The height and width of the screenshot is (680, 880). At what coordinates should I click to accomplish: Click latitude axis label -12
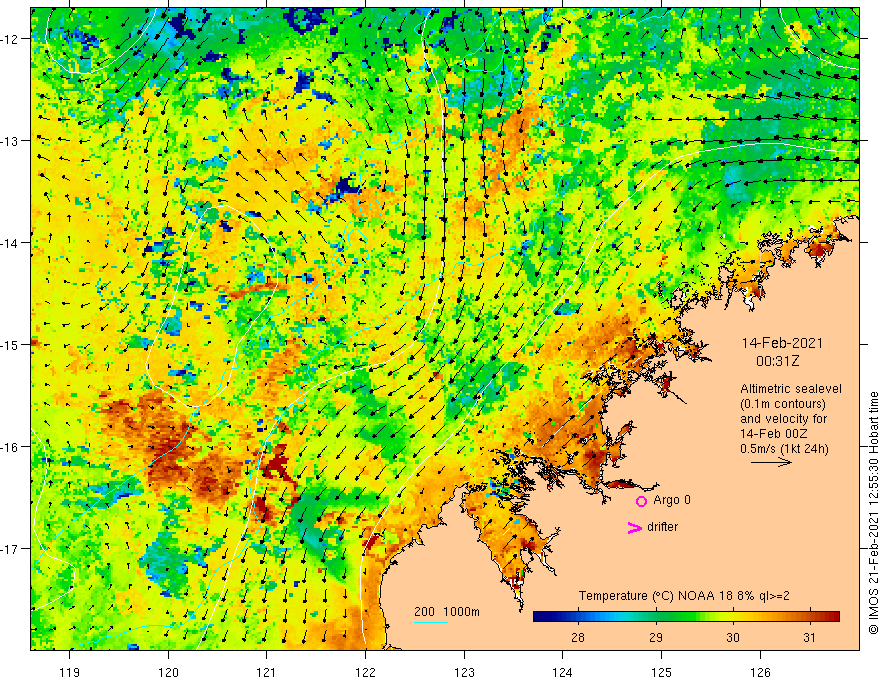[10, 39]
